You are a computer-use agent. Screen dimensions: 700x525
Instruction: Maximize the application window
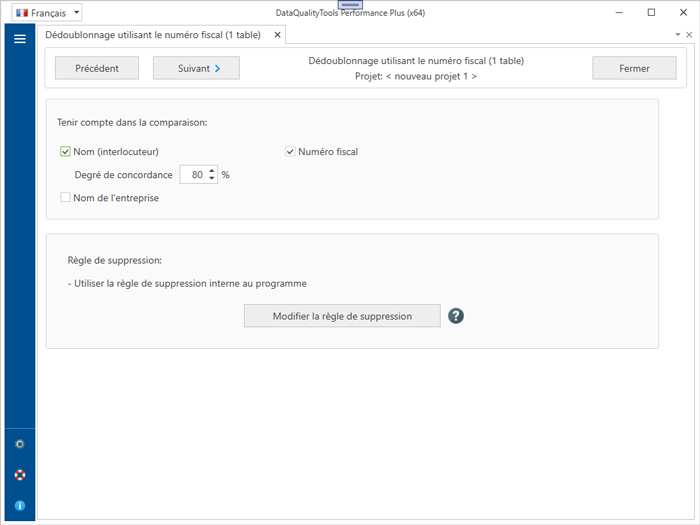[651, 12]
